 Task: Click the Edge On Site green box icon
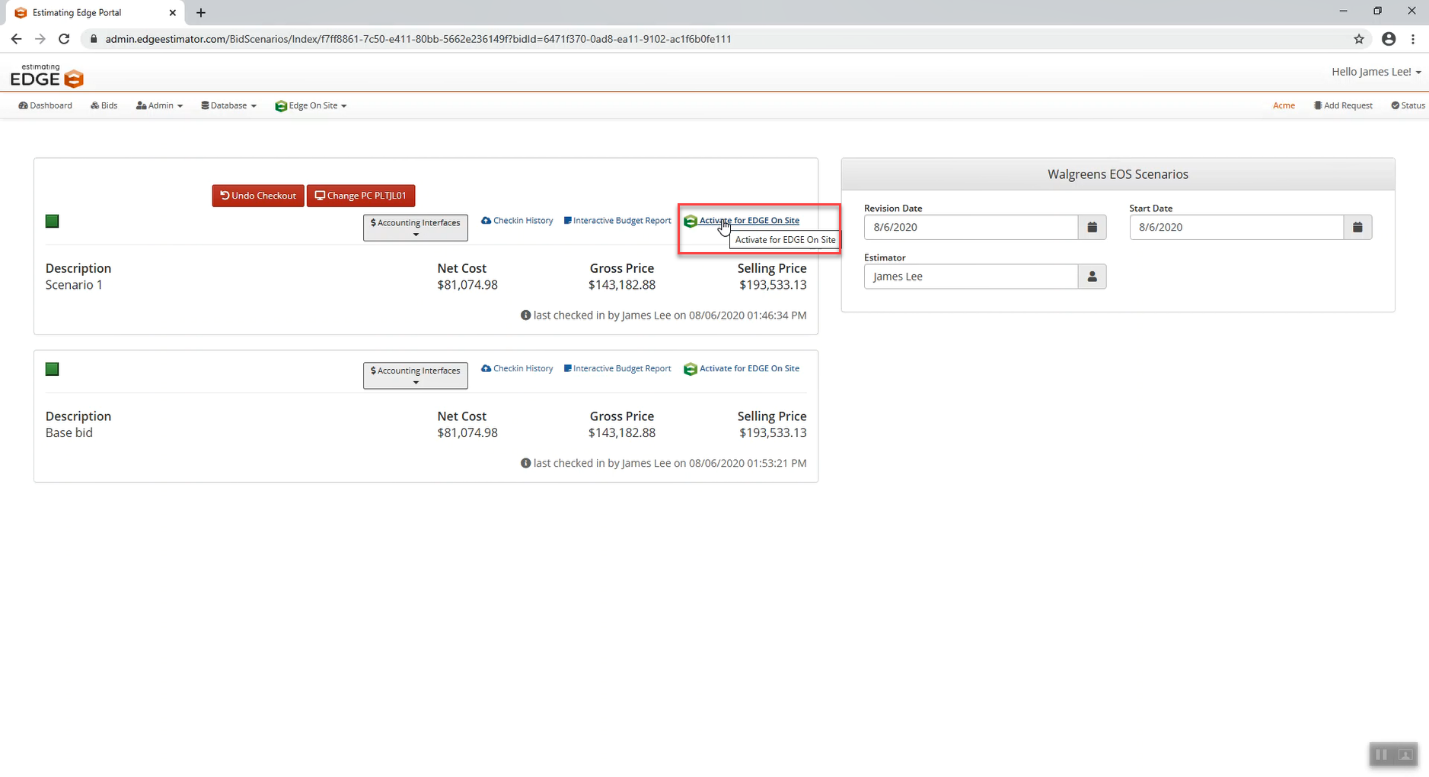tap(280, 105)
